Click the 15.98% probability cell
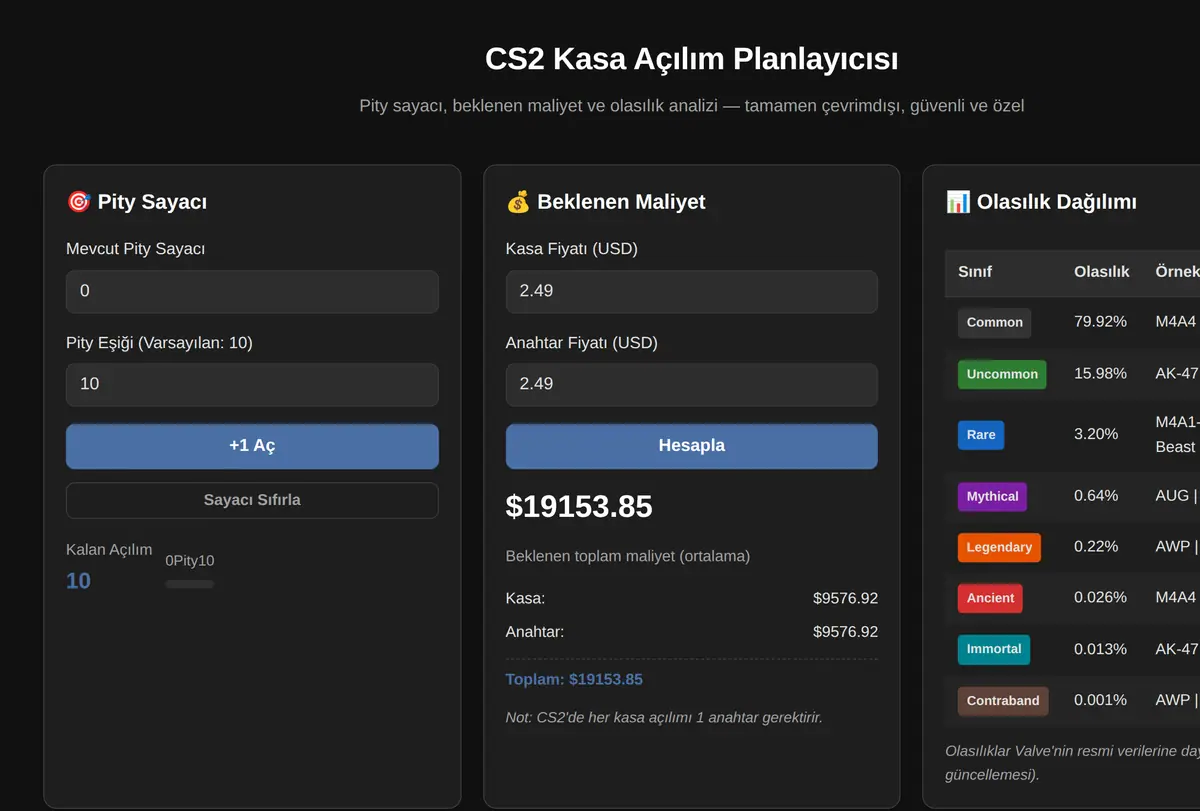The width and height of the screenshot is (1200, 811). click(x=1100, y=373)
